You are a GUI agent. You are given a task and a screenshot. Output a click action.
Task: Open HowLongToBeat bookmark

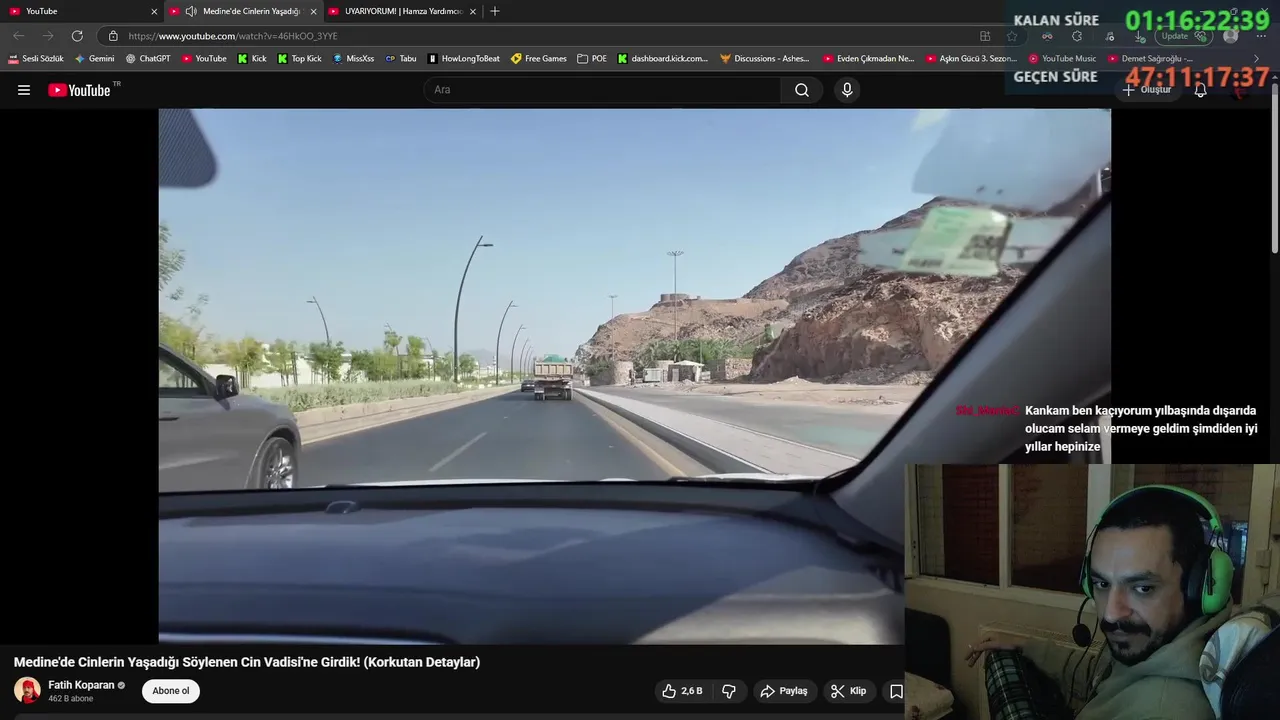pyautogui.click(x=464, y=59)
